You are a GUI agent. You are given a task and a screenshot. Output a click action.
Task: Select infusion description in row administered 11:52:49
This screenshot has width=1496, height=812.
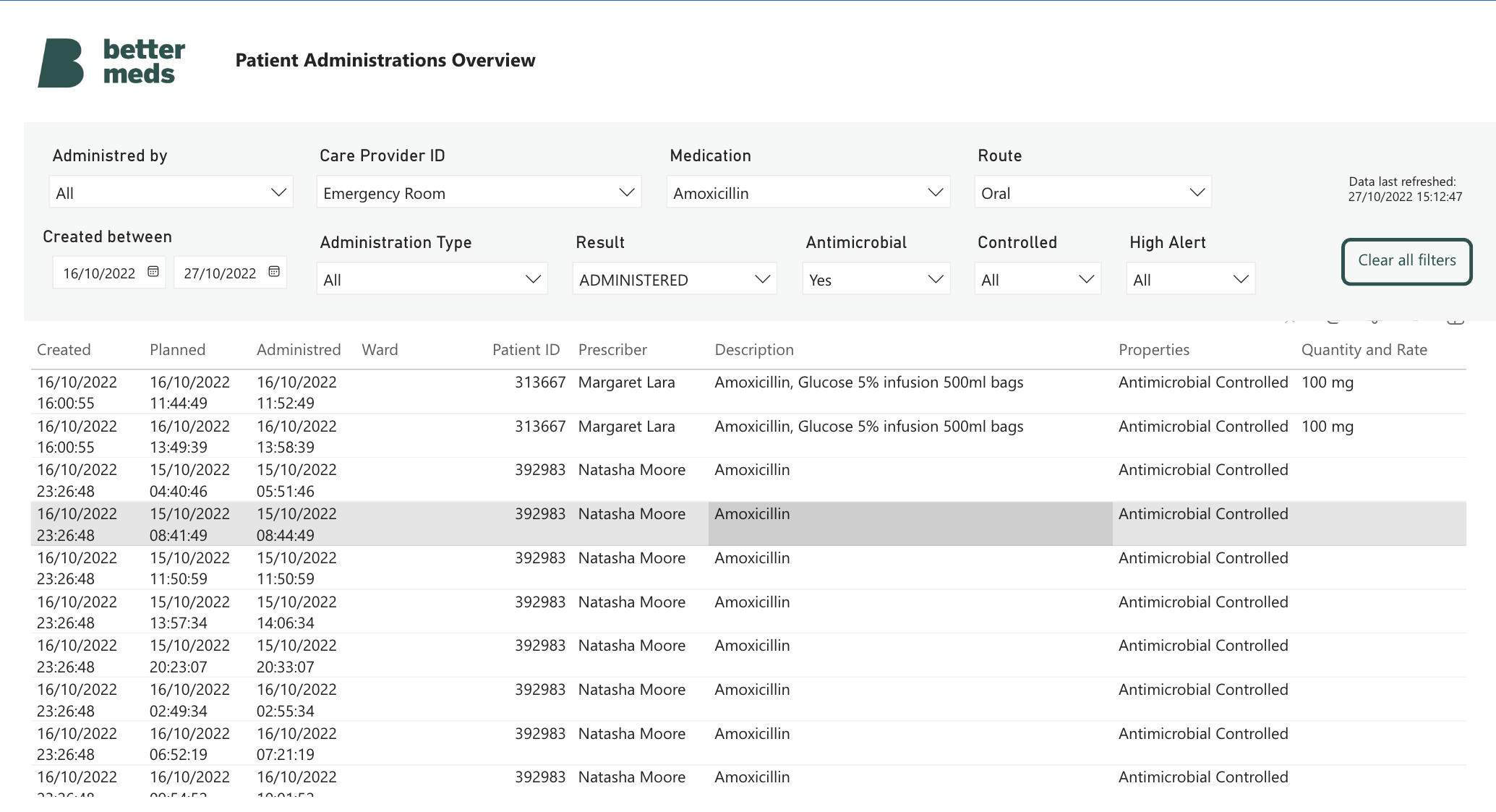(x=869, y=383)
